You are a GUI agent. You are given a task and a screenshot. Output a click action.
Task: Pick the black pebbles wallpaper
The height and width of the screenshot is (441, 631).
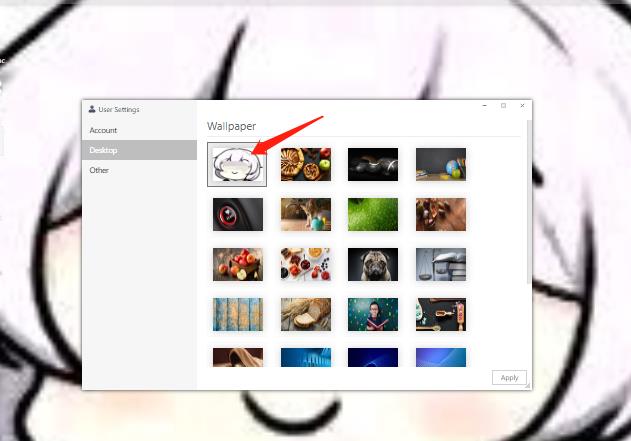click(x=373, y=164)
